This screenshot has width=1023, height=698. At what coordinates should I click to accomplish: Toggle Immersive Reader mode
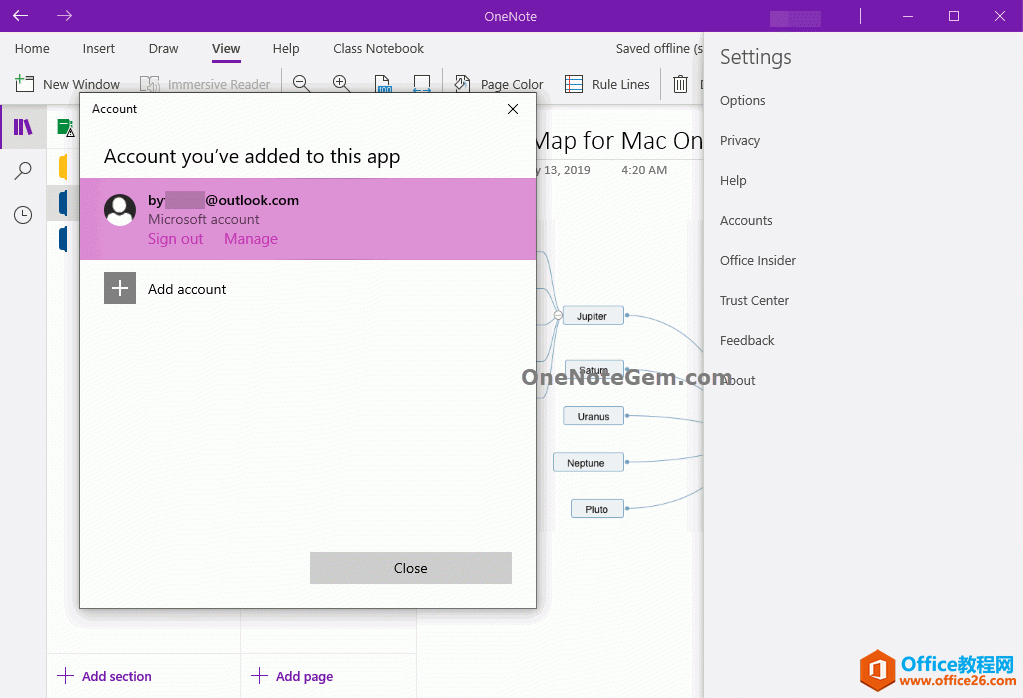coord(205,84)
